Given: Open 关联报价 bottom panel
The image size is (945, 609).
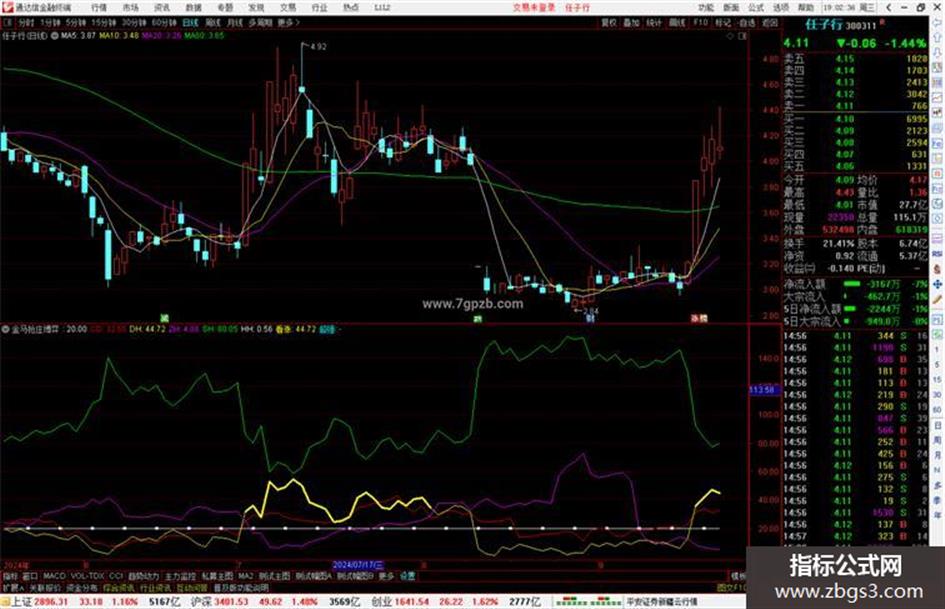Looking at the screenshot, I should (45, 587).
